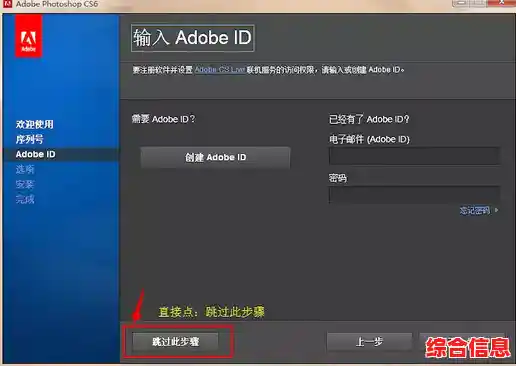Click the Photoshop CS6 title bar icon
Image resolution: width=516 pixels, height=366 pixels.
7,4
